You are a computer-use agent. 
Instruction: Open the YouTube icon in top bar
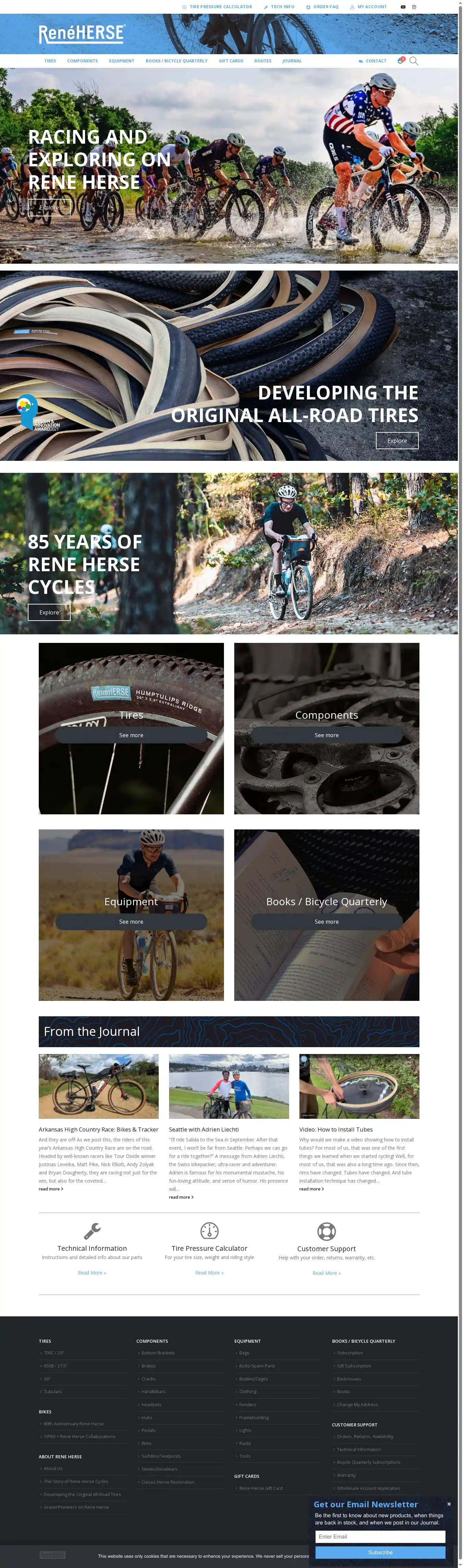[403, 7]
